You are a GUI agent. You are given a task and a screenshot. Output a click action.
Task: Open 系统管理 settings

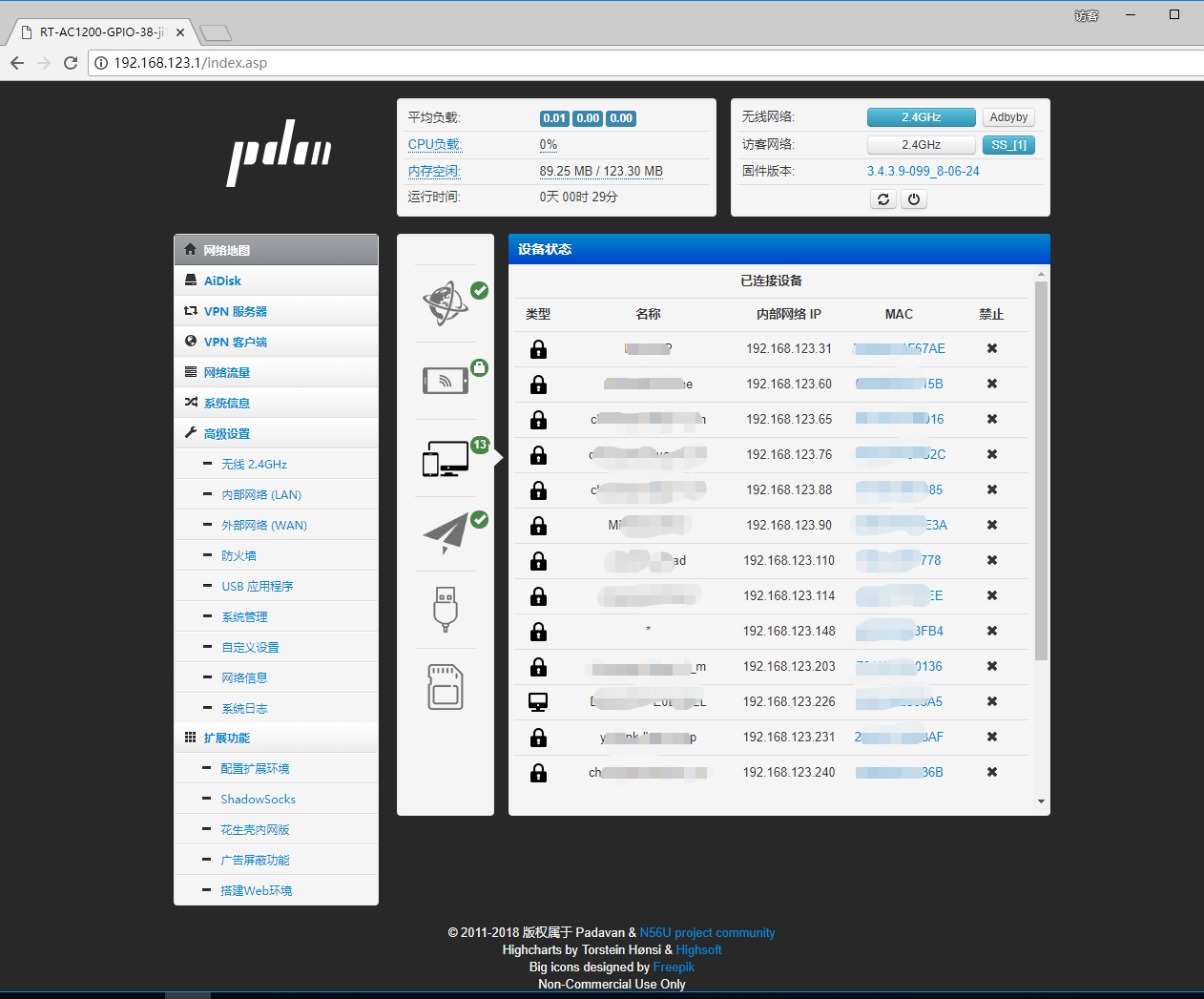coord(277,616)
